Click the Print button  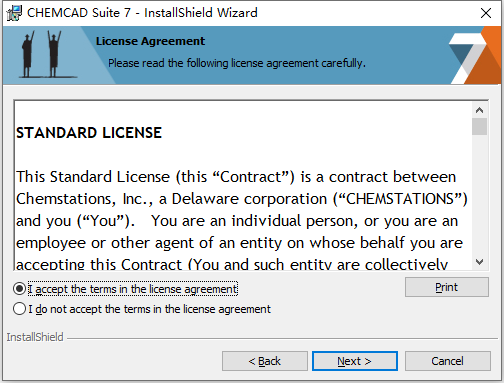447,287
